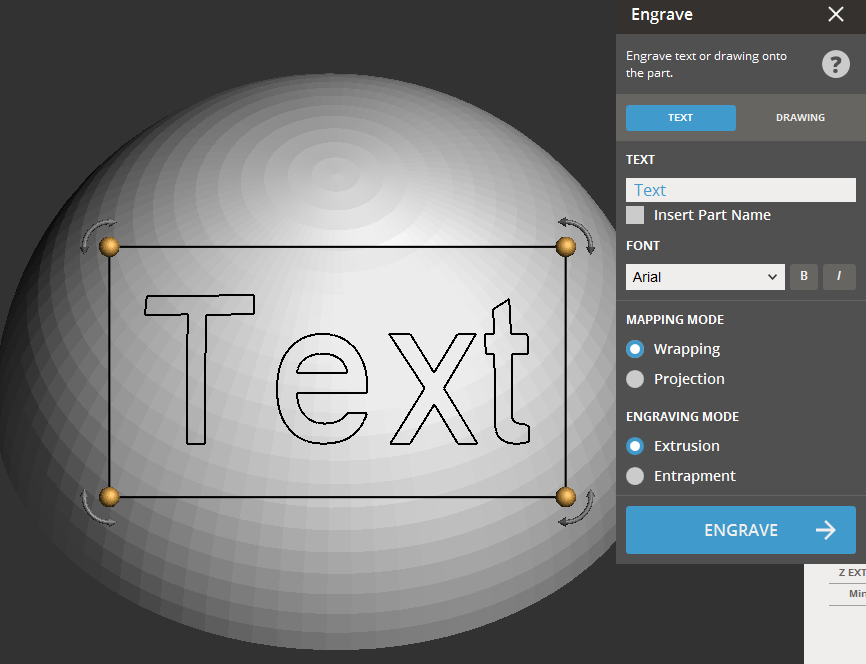Screen dimensions: 866x664
Task: Choose Entrapment engraving mode
Action: tap(635, 476)
